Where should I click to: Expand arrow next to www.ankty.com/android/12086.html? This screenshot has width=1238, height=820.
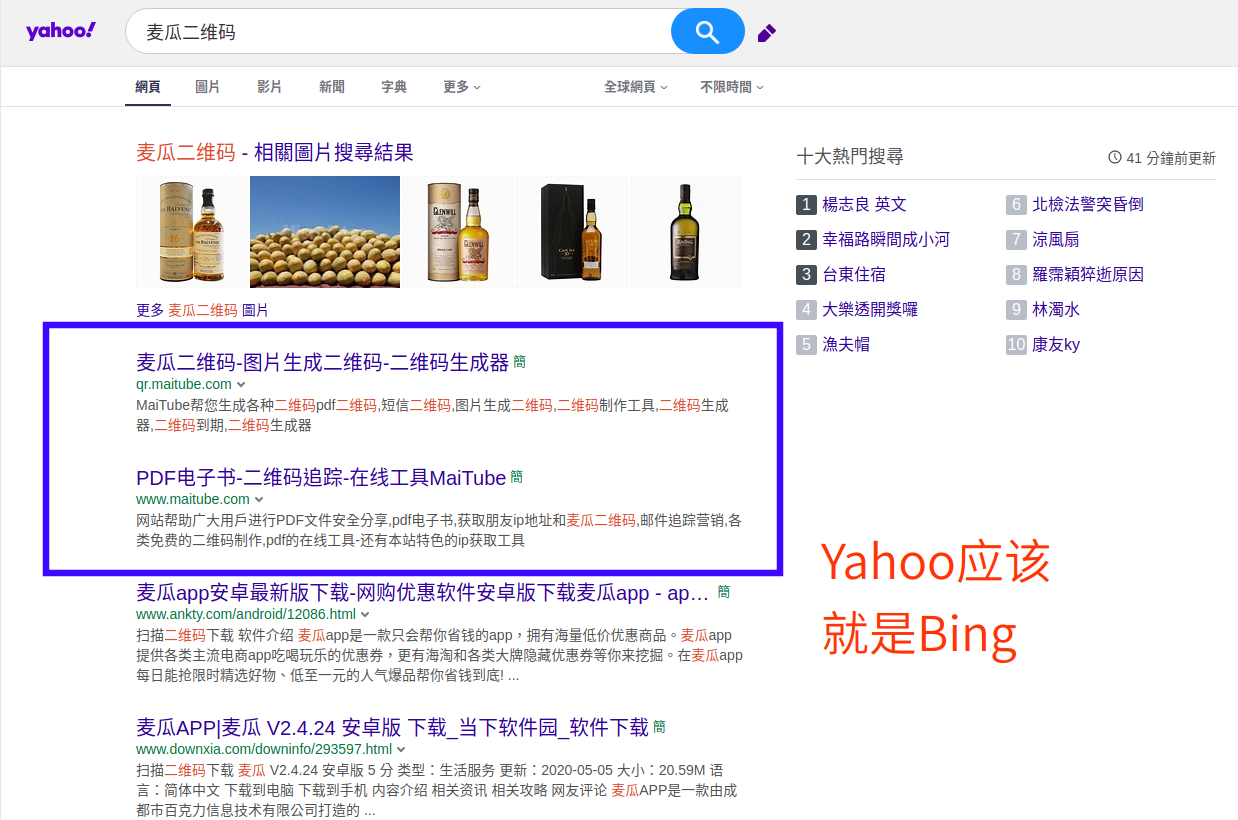[x=365, y=615]
